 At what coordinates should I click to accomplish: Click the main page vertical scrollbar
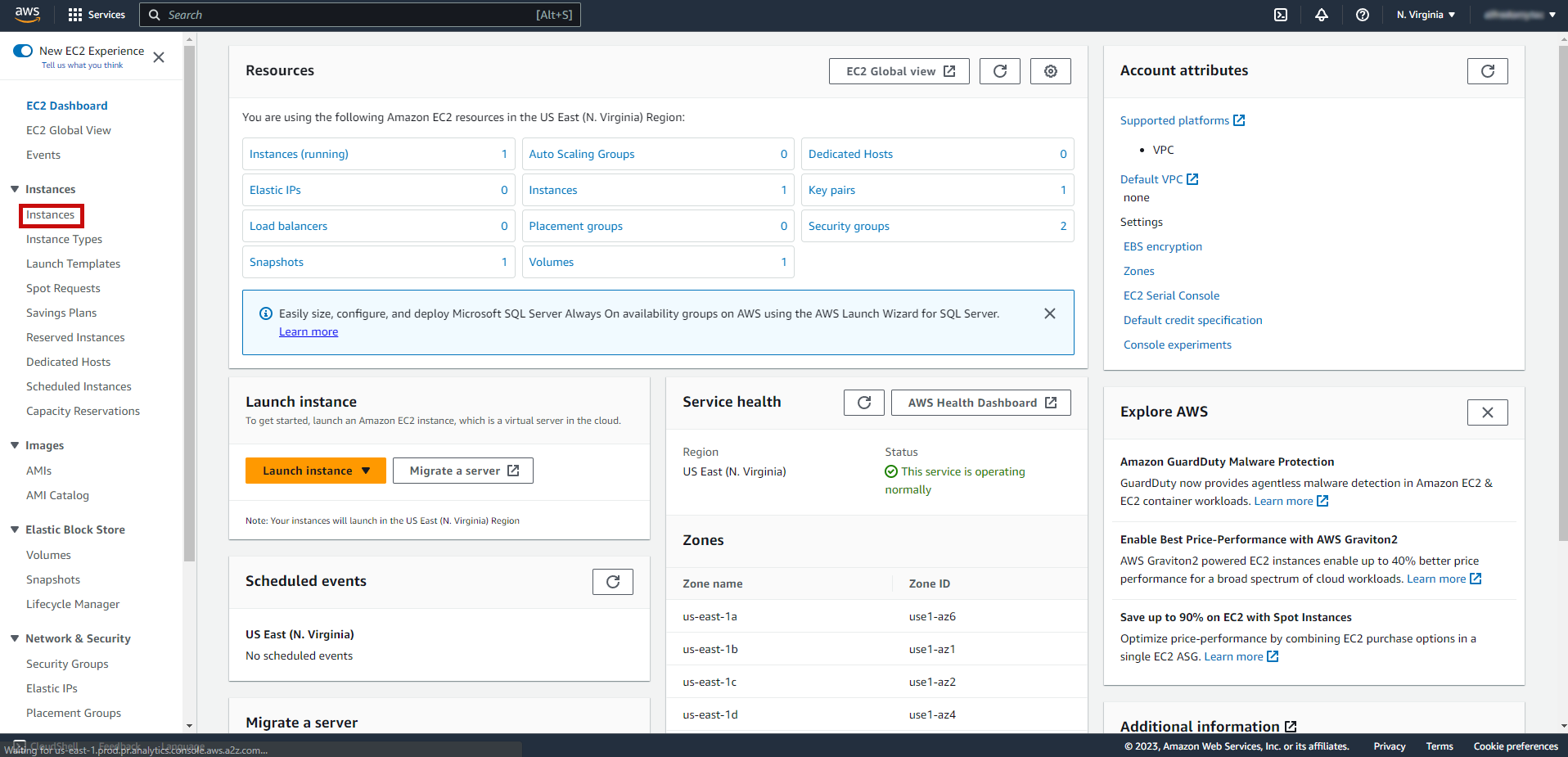(1562, 295)
